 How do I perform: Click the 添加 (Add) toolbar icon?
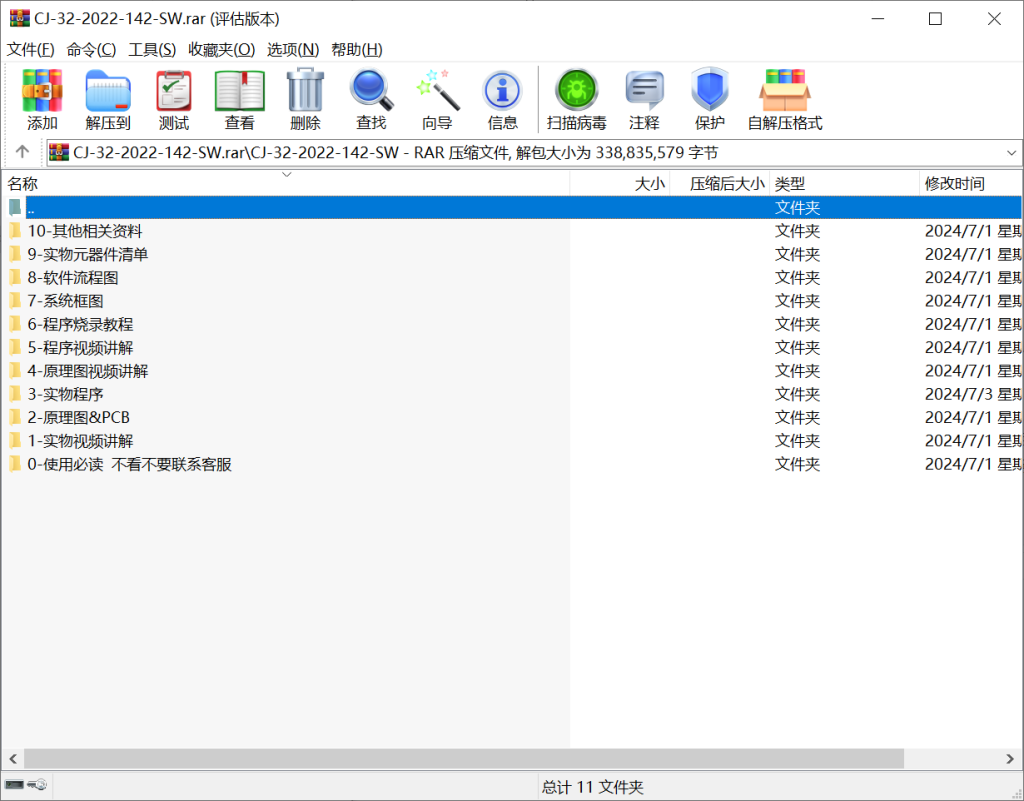pyautogui.click(x=42, y=100)
